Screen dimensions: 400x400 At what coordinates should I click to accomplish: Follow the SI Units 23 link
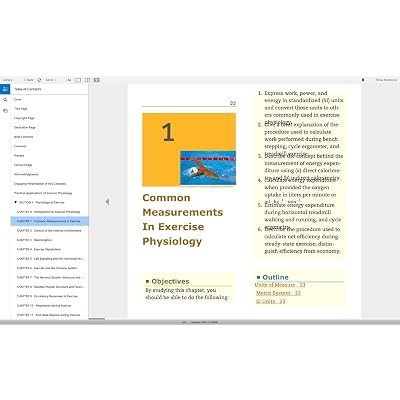click(x=271, y=301)
